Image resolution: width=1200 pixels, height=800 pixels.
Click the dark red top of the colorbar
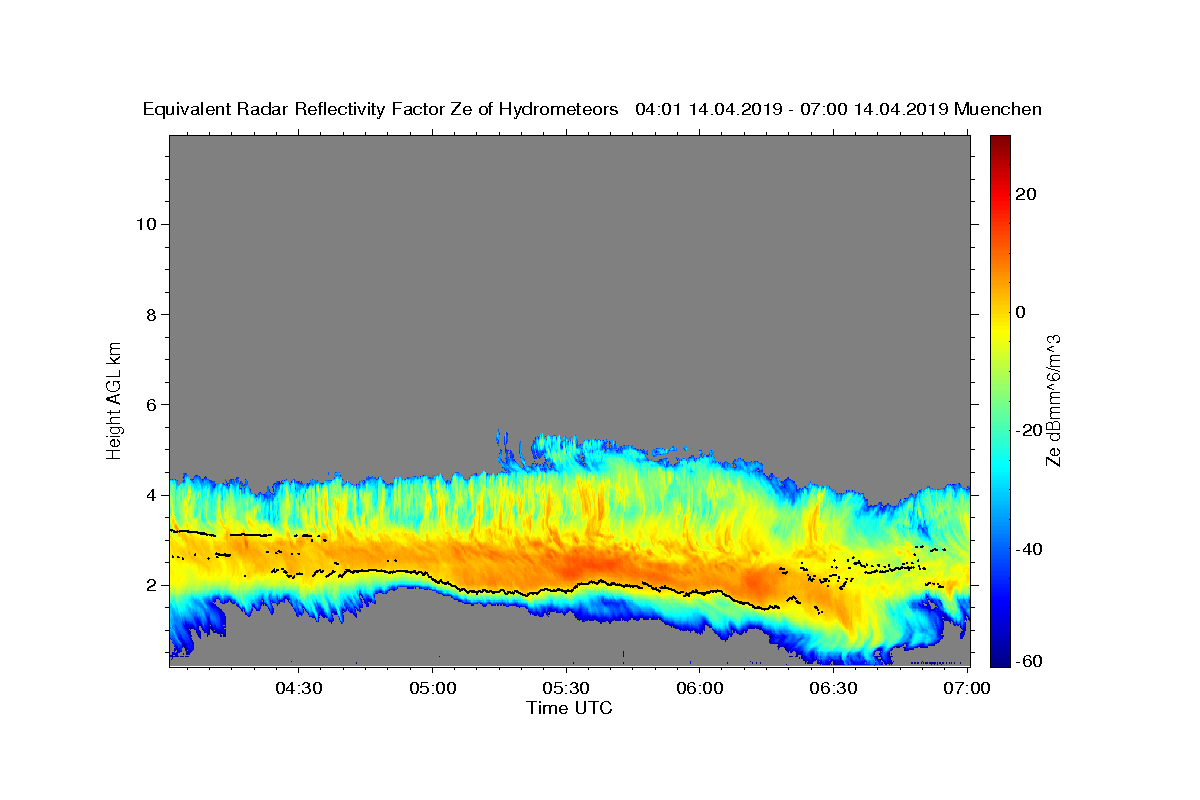1000,142
